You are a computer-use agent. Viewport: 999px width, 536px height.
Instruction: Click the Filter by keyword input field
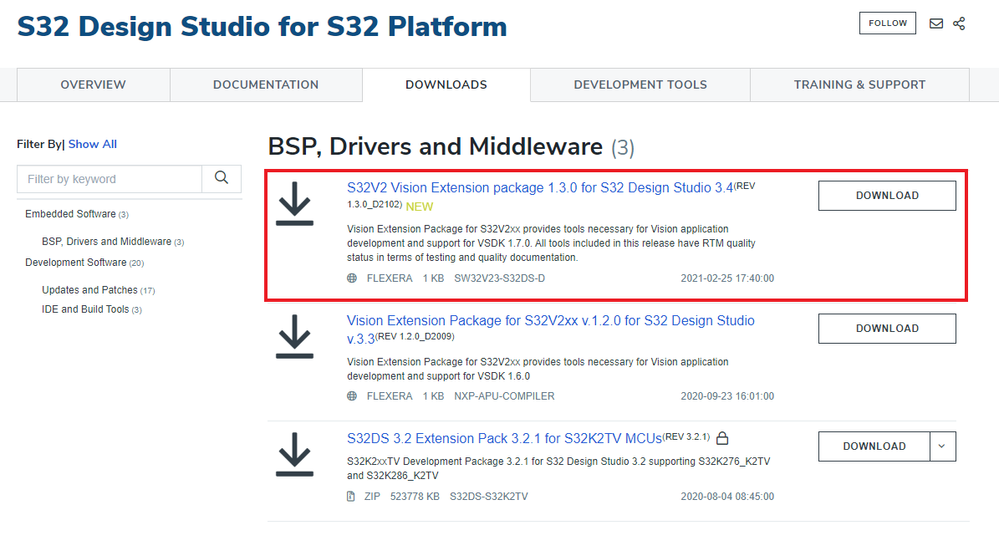tap(110, 179)
